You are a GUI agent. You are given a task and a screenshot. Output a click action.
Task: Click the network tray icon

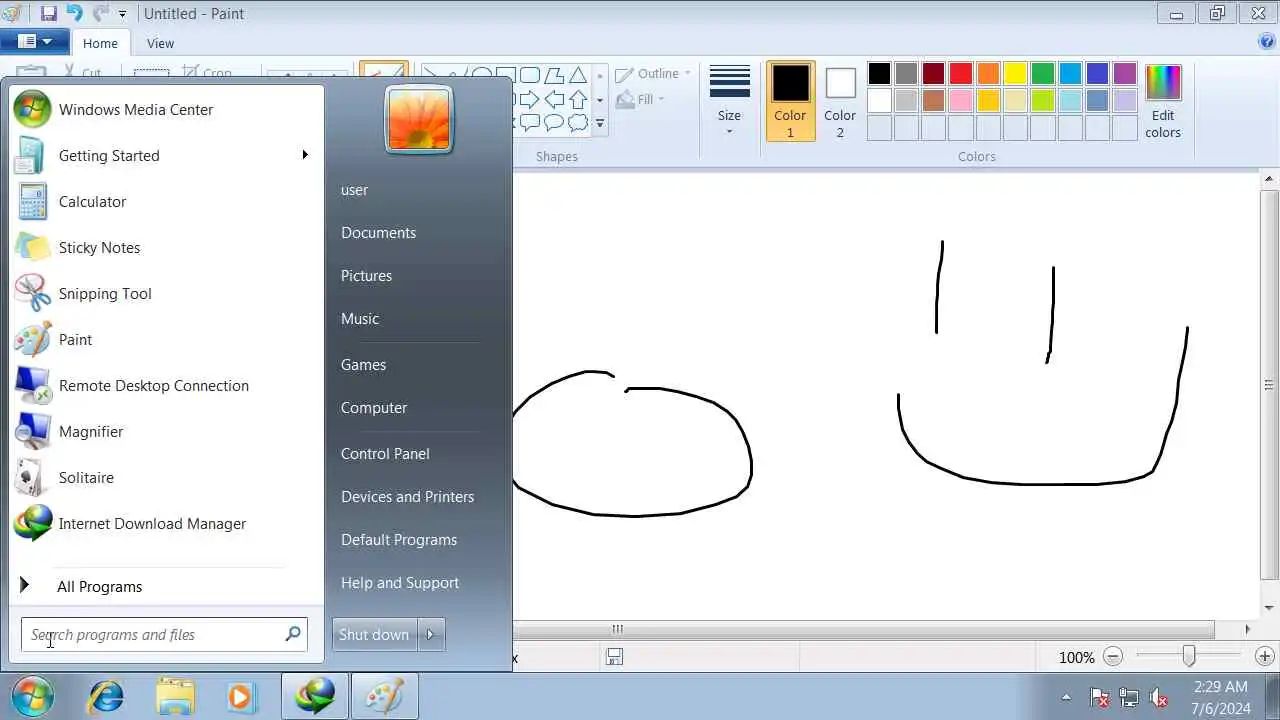pyautogui.click(x=1129, y=697)
